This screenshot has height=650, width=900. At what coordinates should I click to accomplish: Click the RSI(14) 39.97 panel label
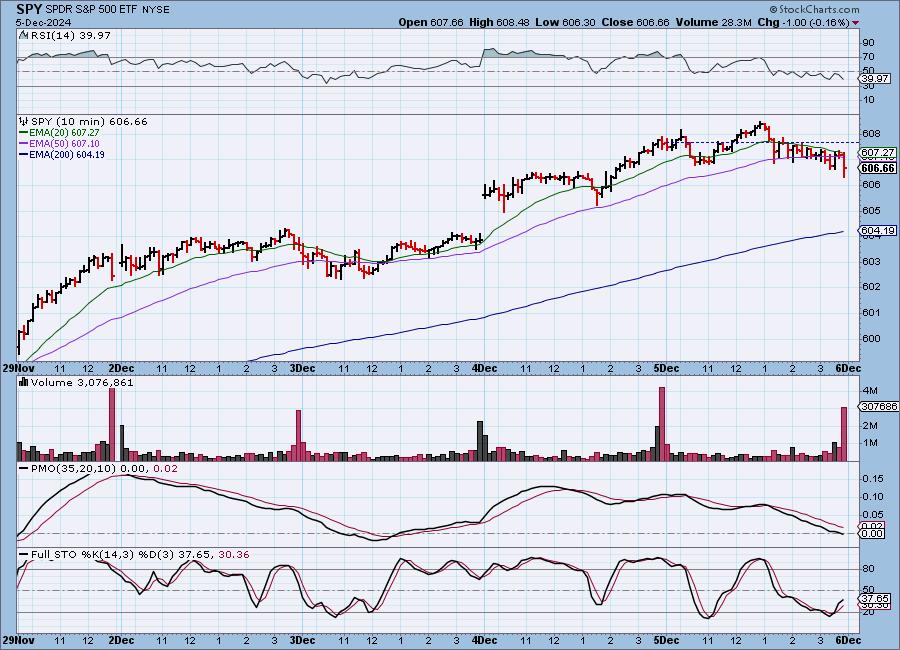[70, 35]
